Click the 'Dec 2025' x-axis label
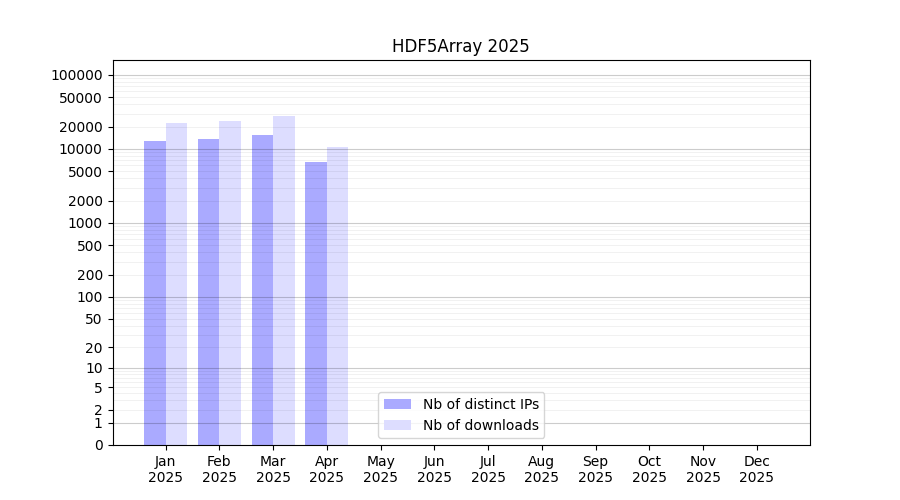 pyautogui.click(x=756, y=469)
